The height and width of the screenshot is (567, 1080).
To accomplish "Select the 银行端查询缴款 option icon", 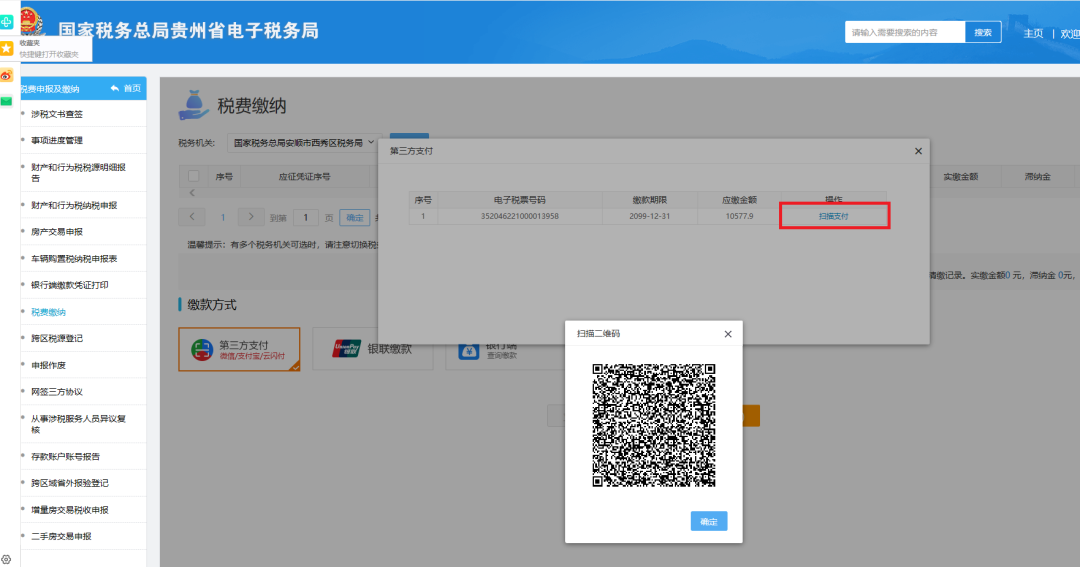I will pyautogui.click(x=468, y=351).
